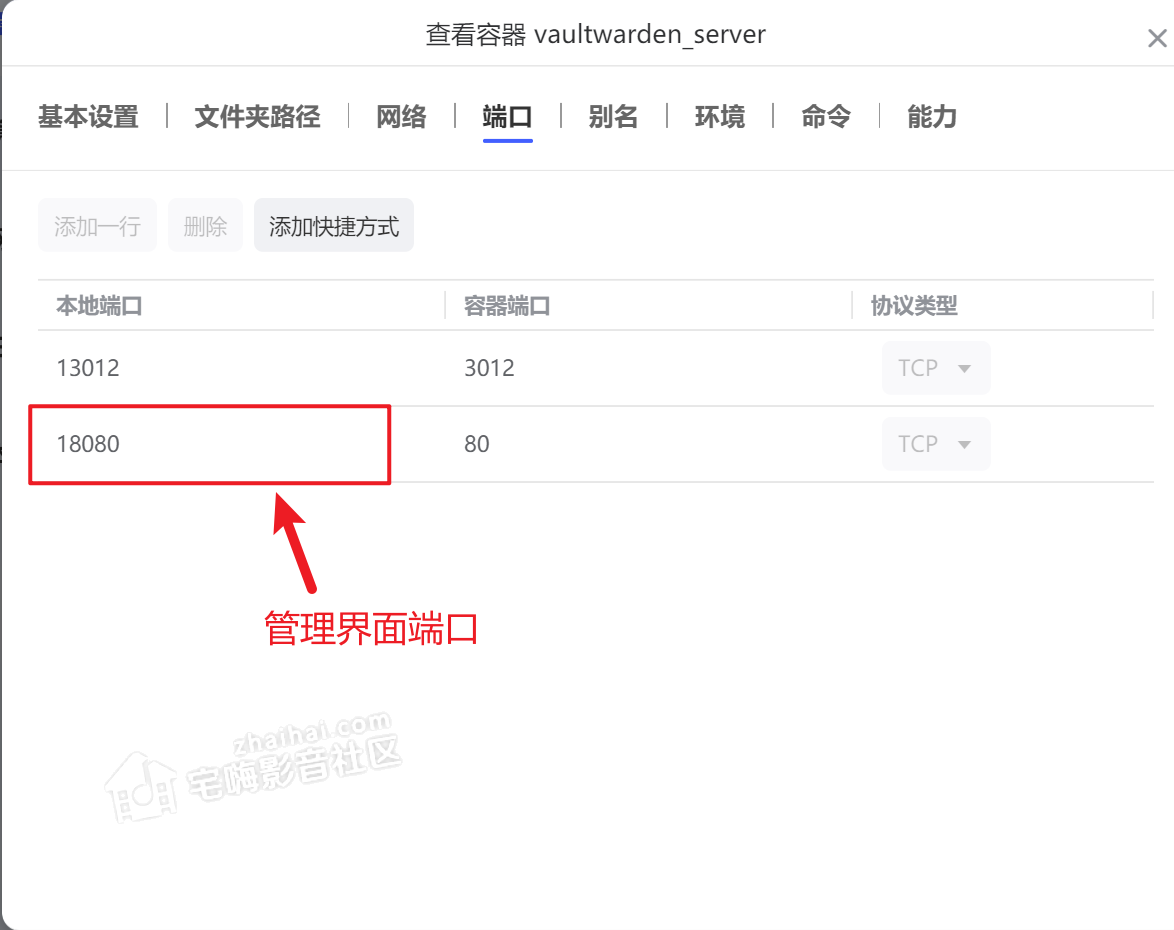Image resolution: width=1174 pixels, height=930 pixels.
Task: Open TCP protocol dropdown for port 18080
Action: (936, 444)
